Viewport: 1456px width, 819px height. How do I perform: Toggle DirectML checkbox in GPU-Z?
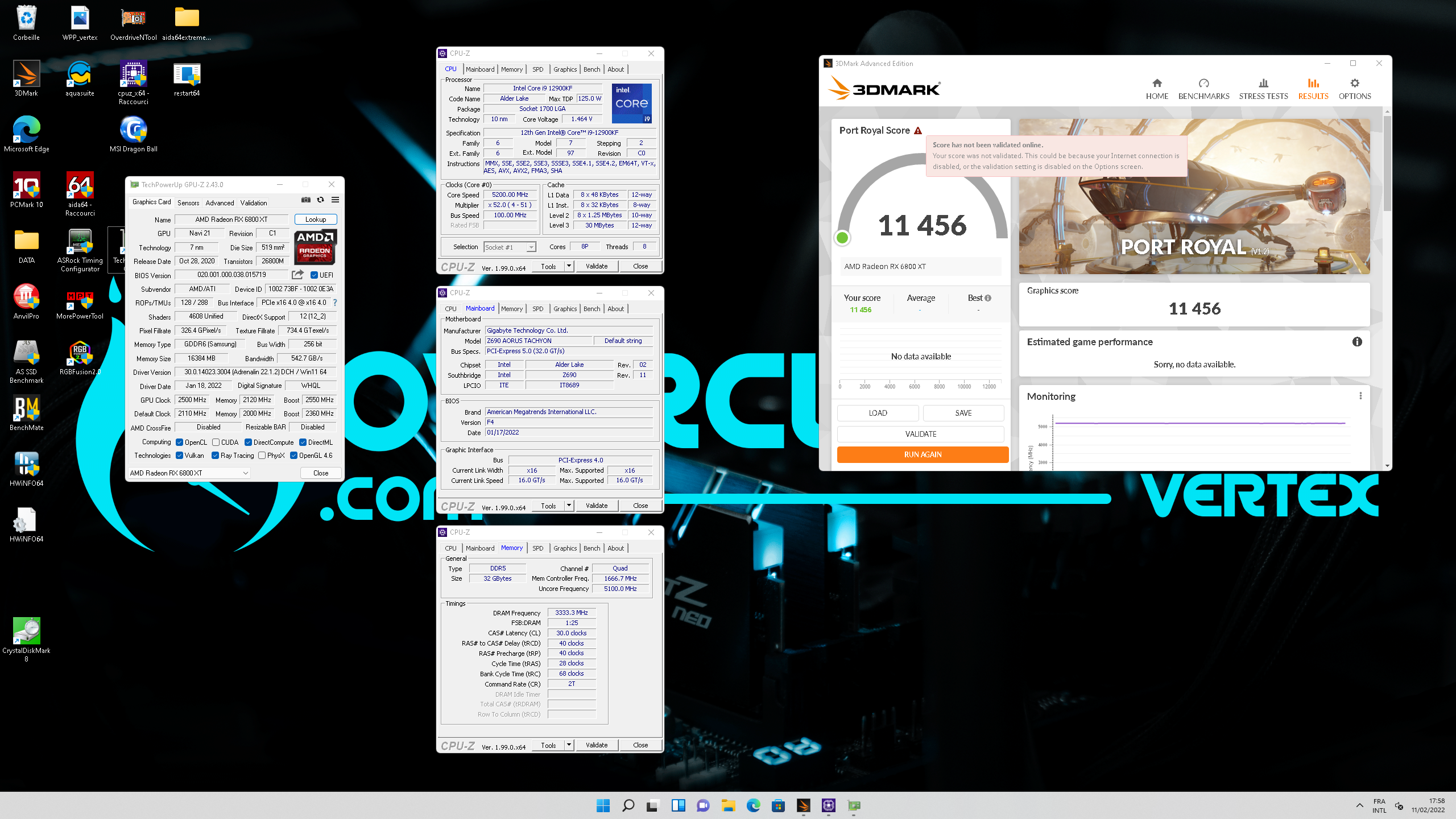(303, 442)
